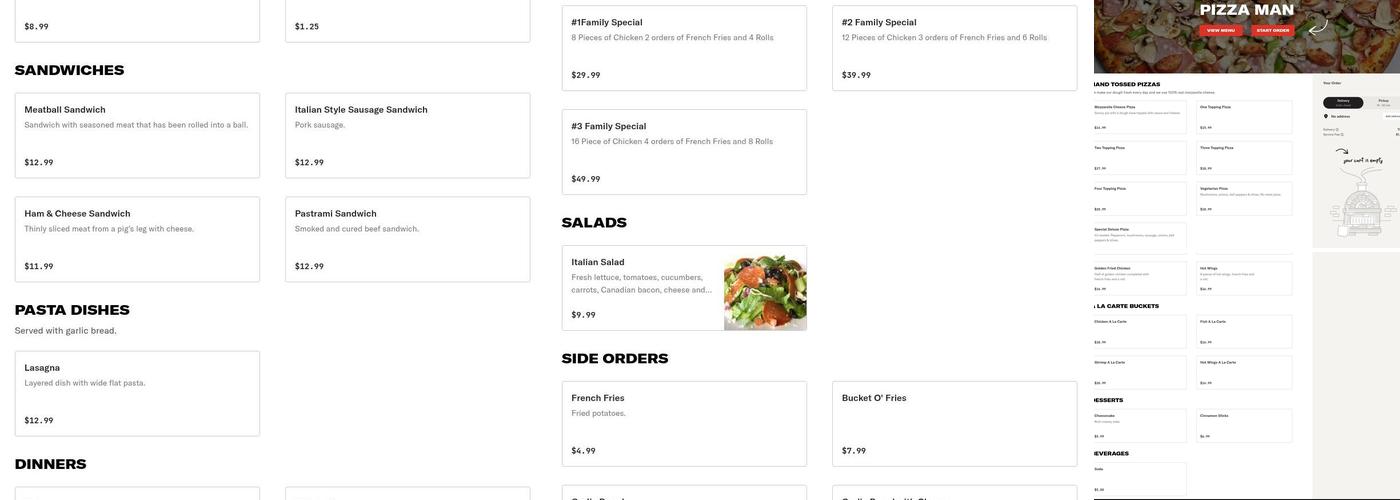Switch to the Pickup order option
Screen dimensions: 1400x500
pyautogui.click(x=1383, y=103)
